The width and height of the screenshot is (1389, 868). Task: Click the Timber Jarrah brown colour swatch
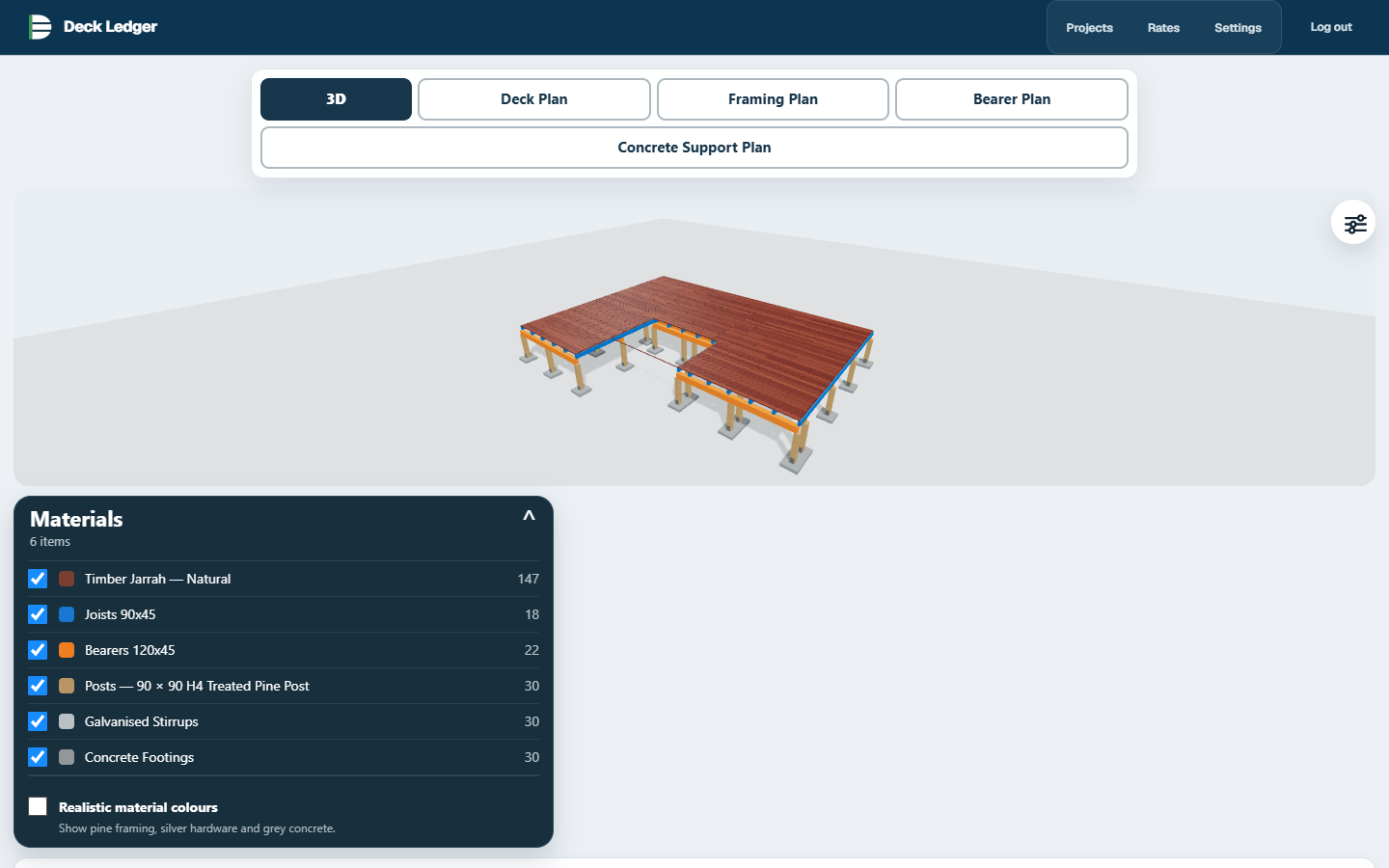coord(67,579)
